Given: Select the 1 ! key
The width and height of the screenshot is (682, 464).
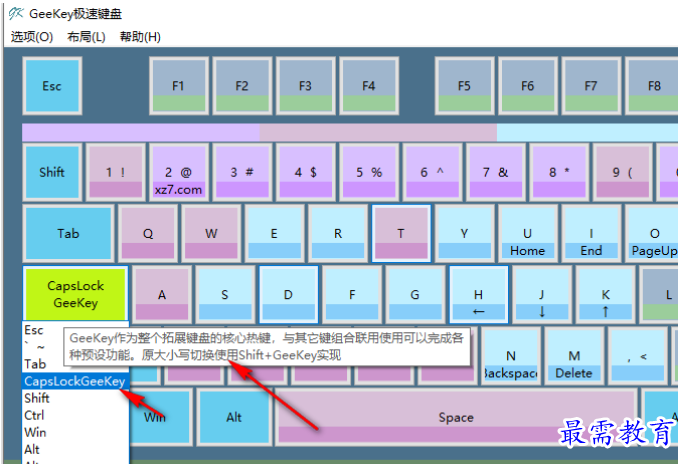Looking at the screenshot, I should point(115,172).
